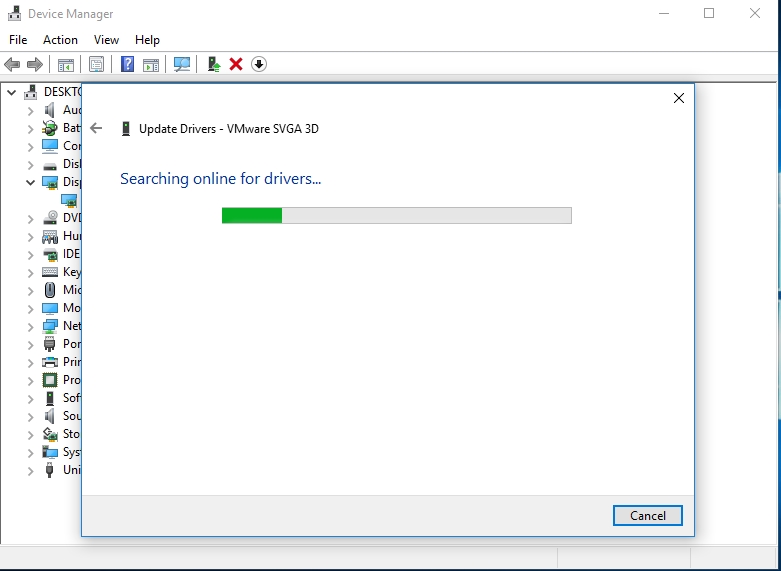This screenshot has height=571, width=781.
Task: Expand the Storage controllers tree node
Action: (x=30, y=434)
